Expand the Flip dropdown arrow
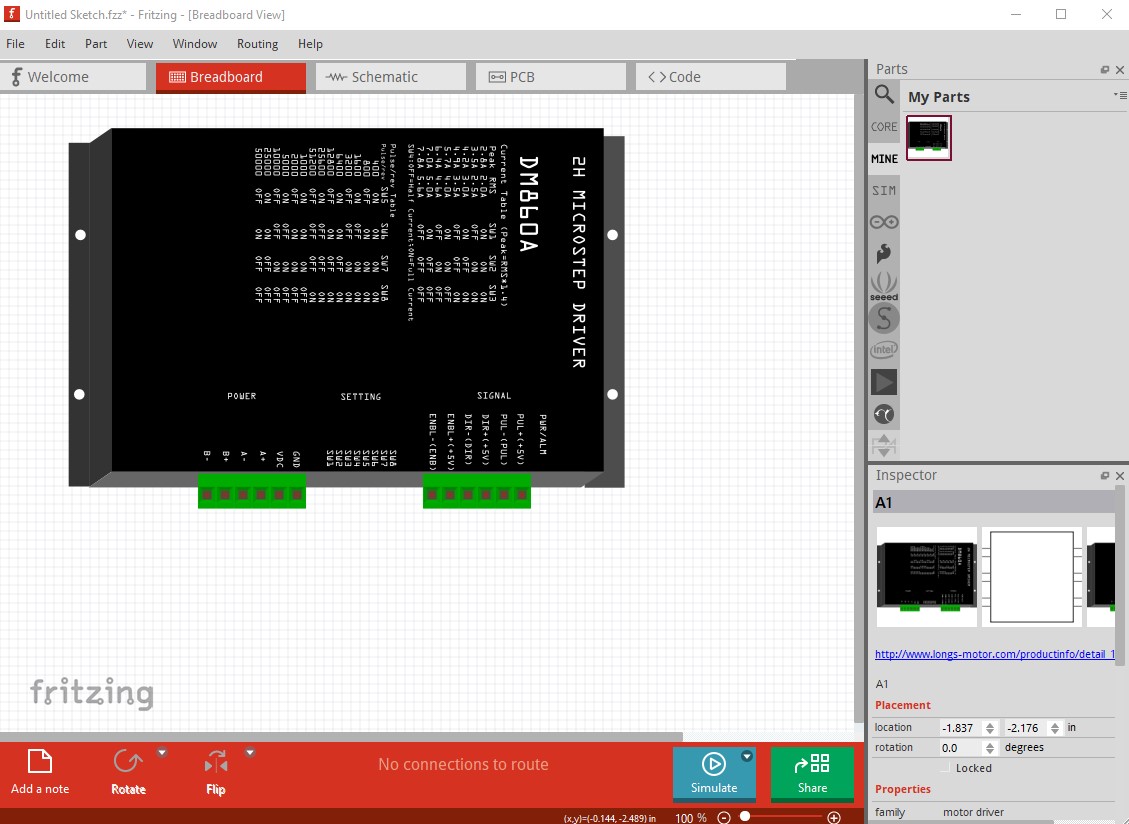 (x=250, y=753)
